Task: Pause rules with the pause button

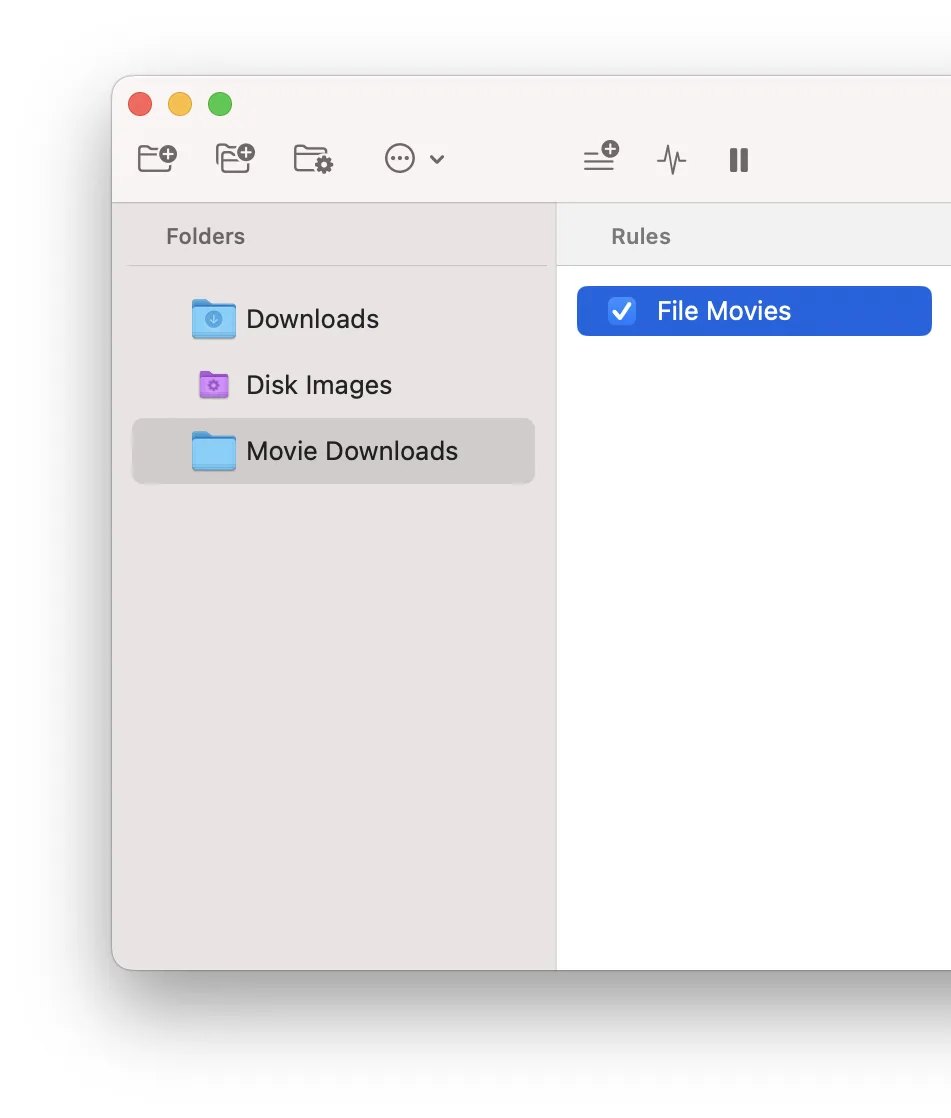Action: click(x=739, y=160)
